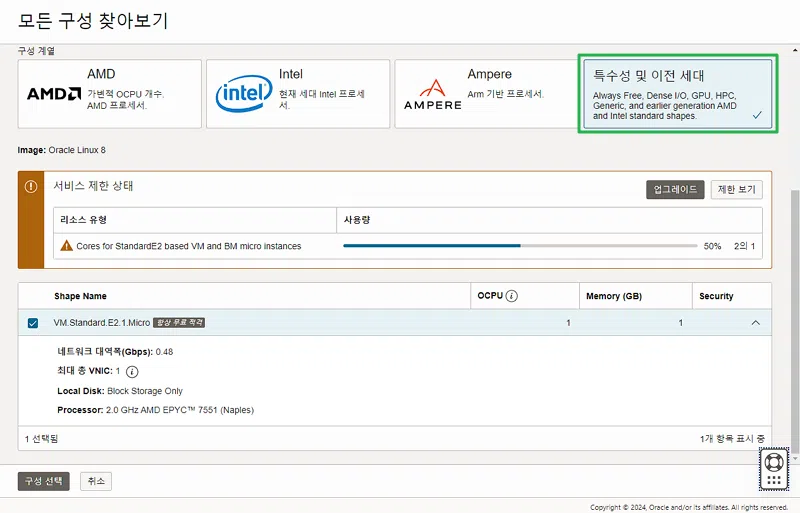Click the 50% core usage progress bar

[x=520, y=246]
